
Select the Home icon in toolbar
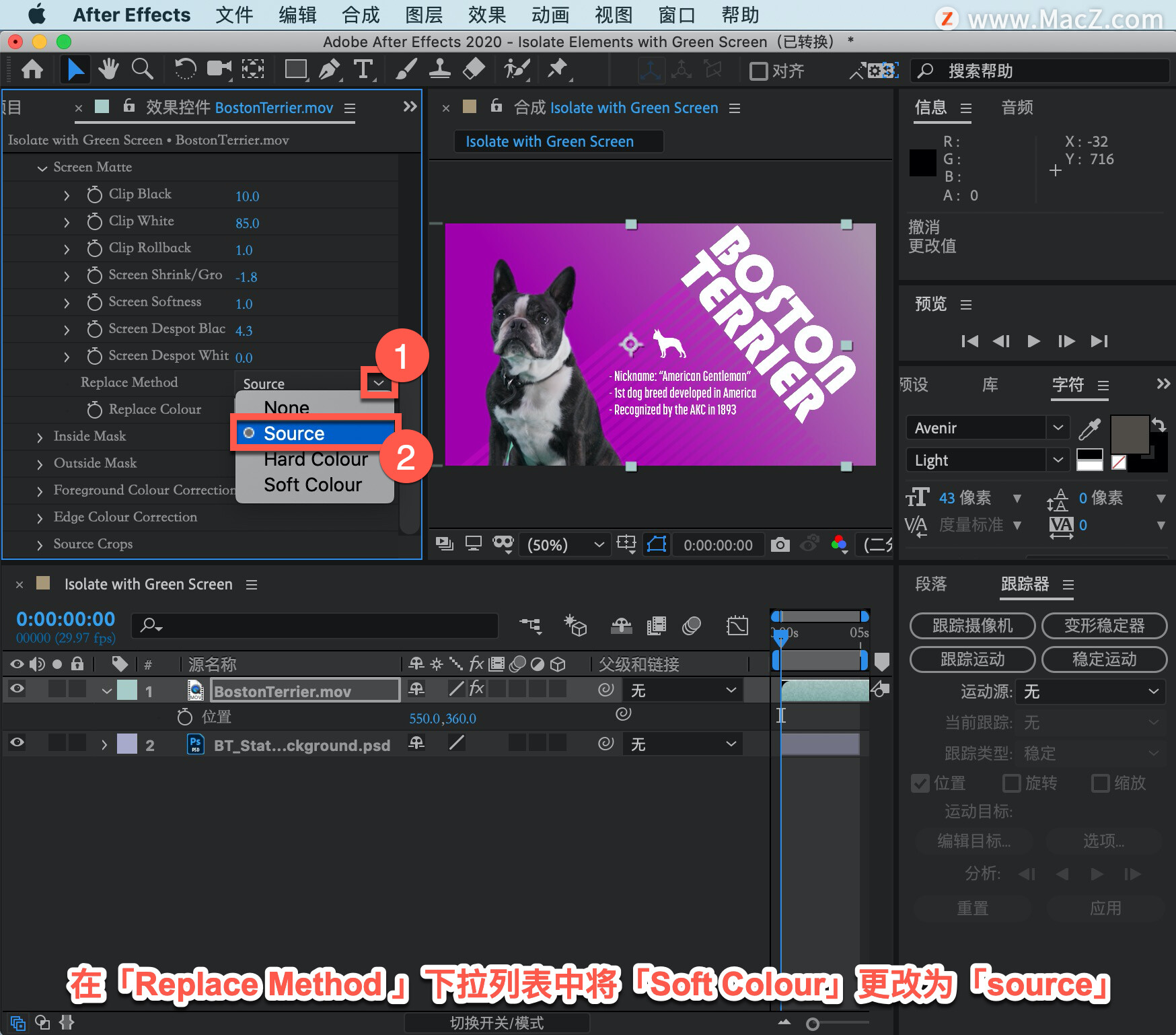coord(32,70)
